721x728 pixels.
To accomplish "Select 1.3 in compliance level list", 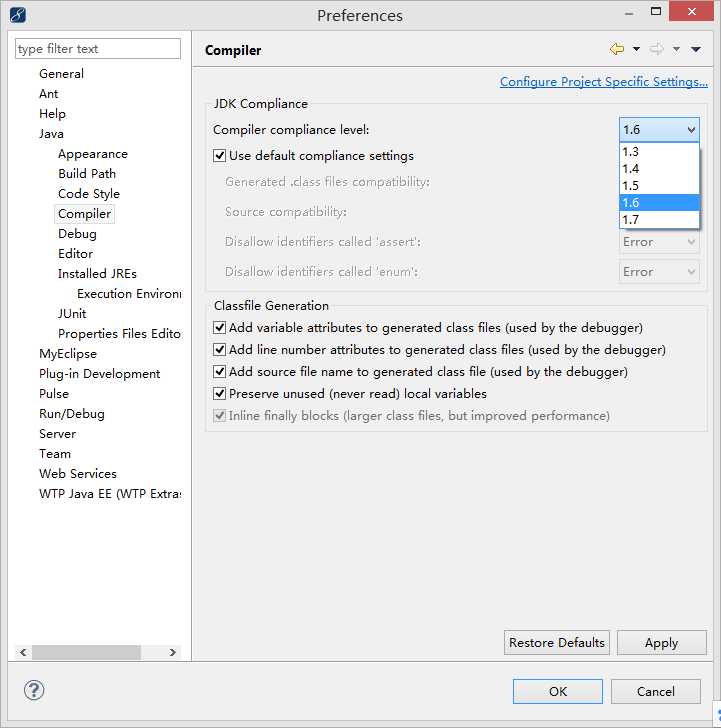I will click(659, 152).
